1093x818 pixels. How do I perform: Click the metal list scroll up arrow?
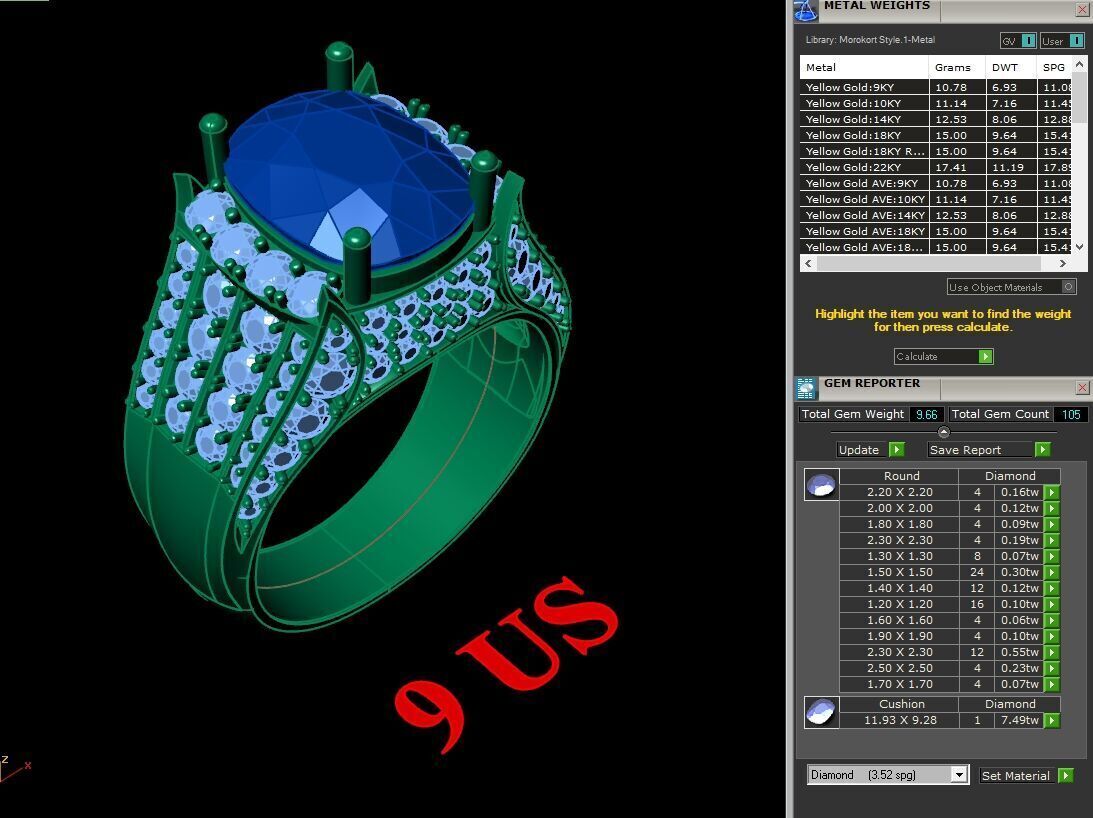click(1080, 64)
